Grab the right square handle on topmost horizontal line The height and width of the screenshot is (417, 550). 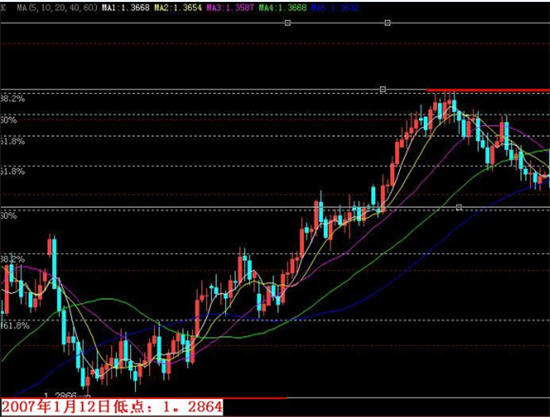pos(388,23)
